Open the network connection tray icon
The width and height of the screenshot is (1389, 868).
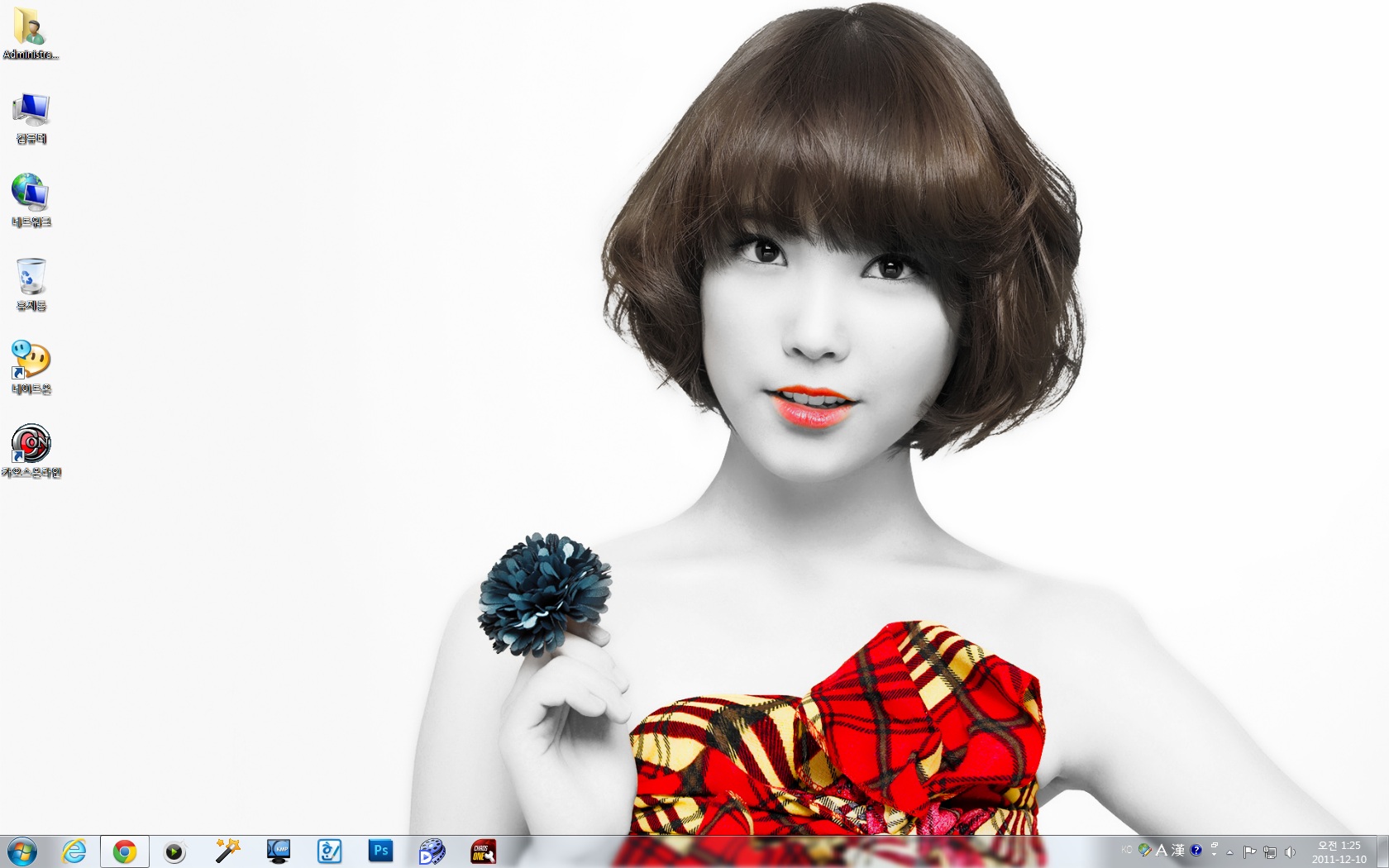(x=1270, y=852)
